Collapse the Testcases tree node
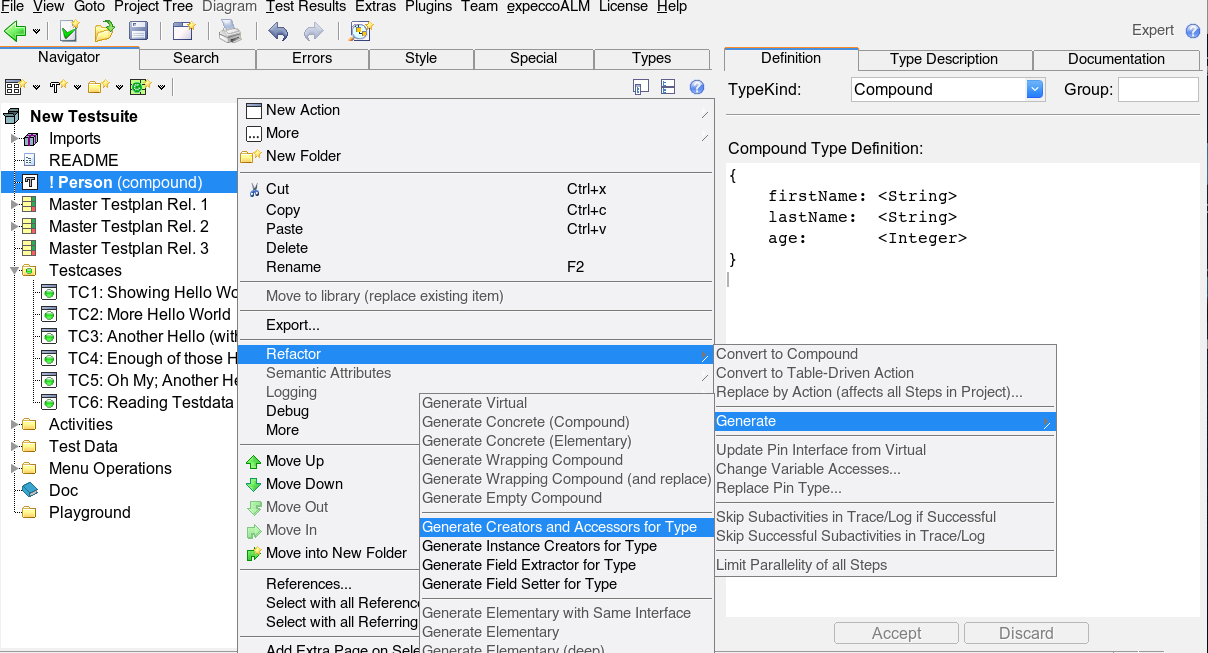This screenshot has height=653, width=1208. 15,270
